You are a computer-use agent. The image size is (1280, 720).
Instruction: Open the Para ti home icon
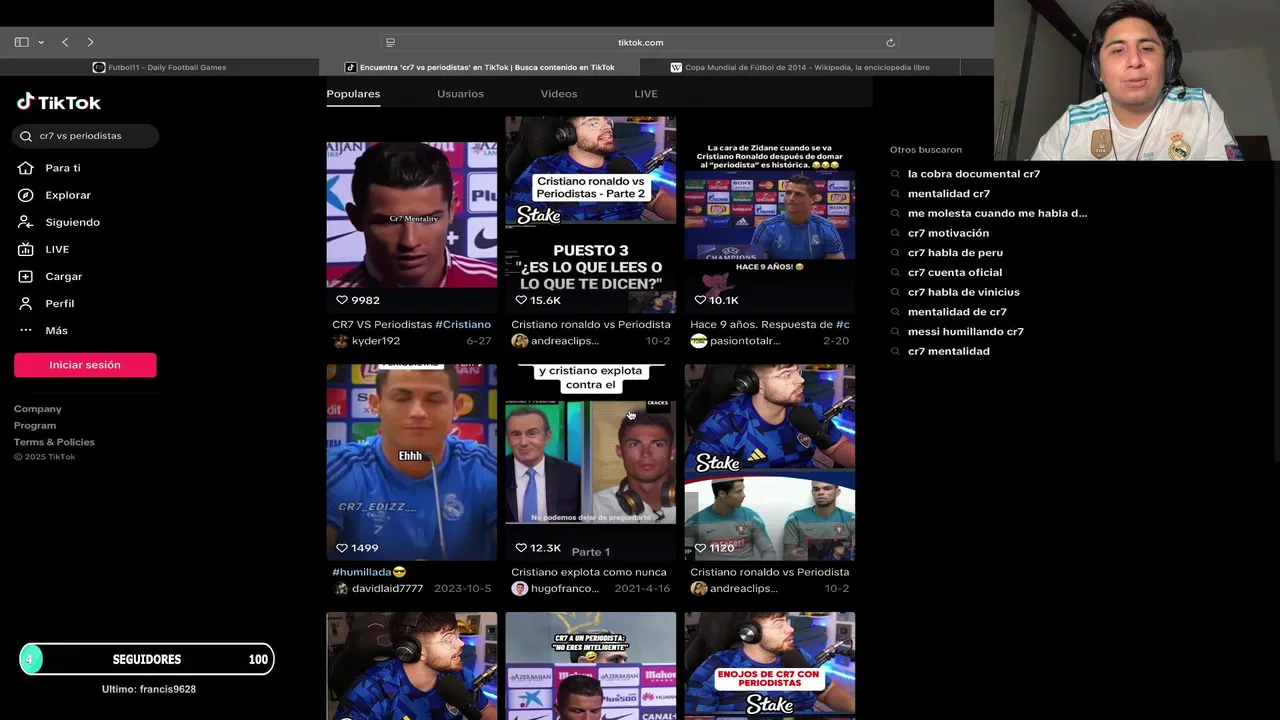tap(26, 168)
